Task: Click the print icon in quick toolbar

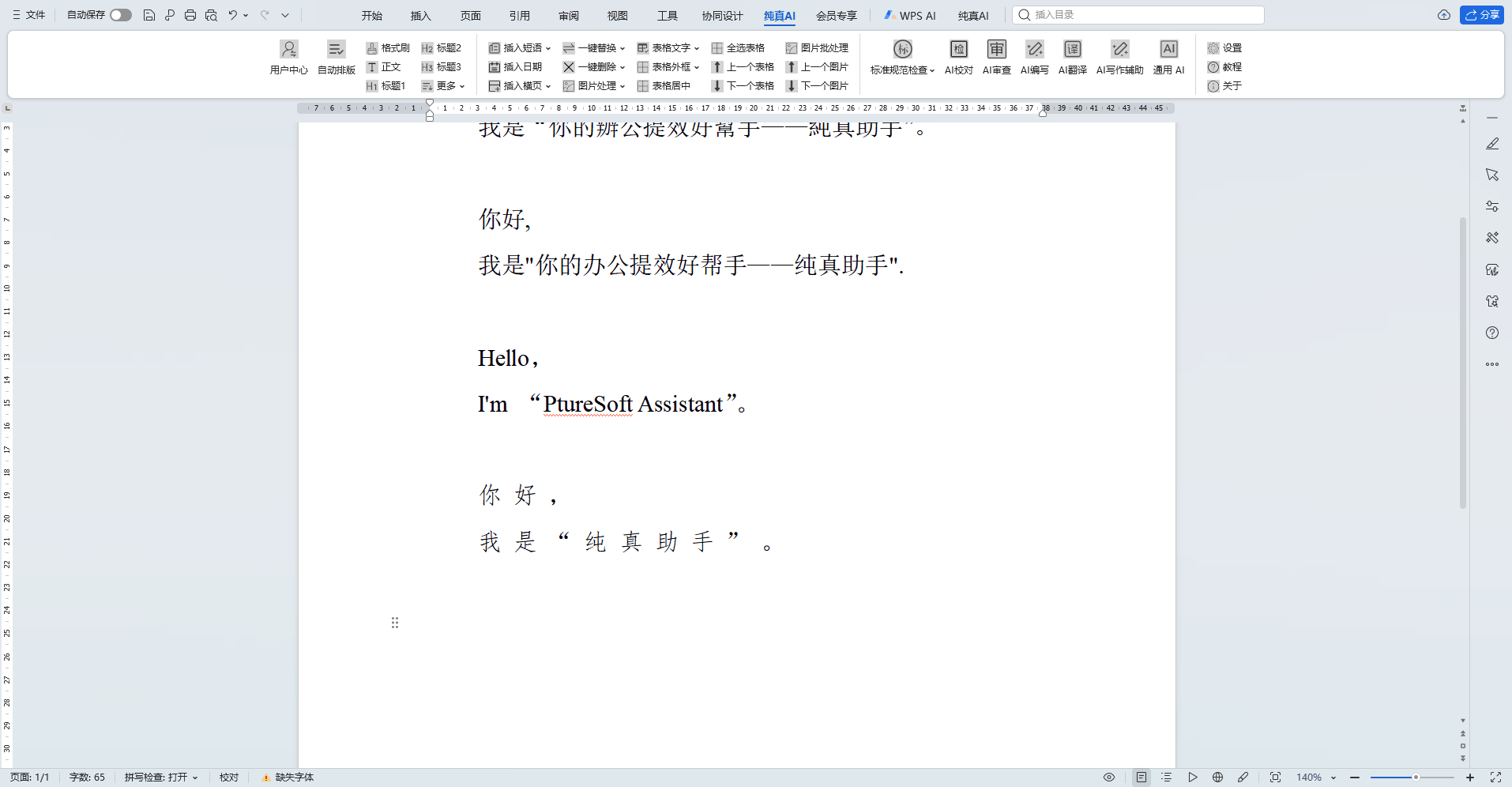Action: coord(190,15)
